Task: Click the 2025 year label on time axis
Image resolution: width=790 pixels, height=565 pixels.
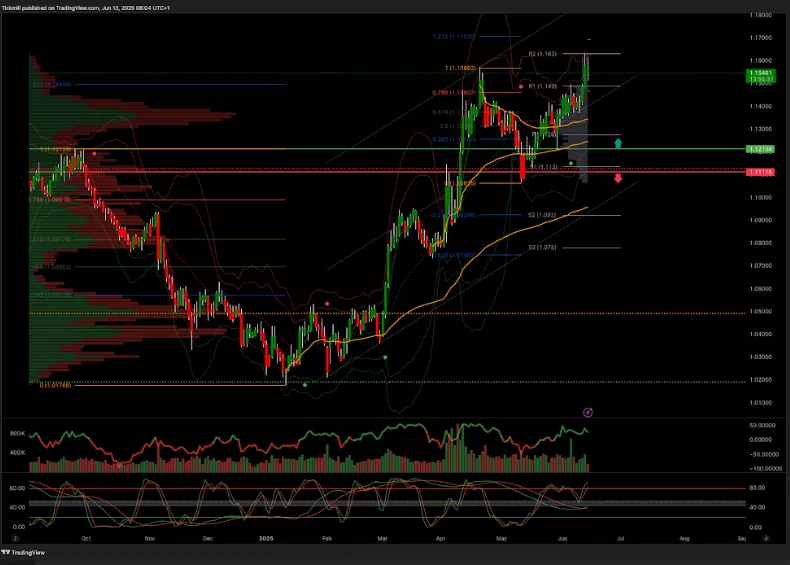Action: tap(269, 537)
